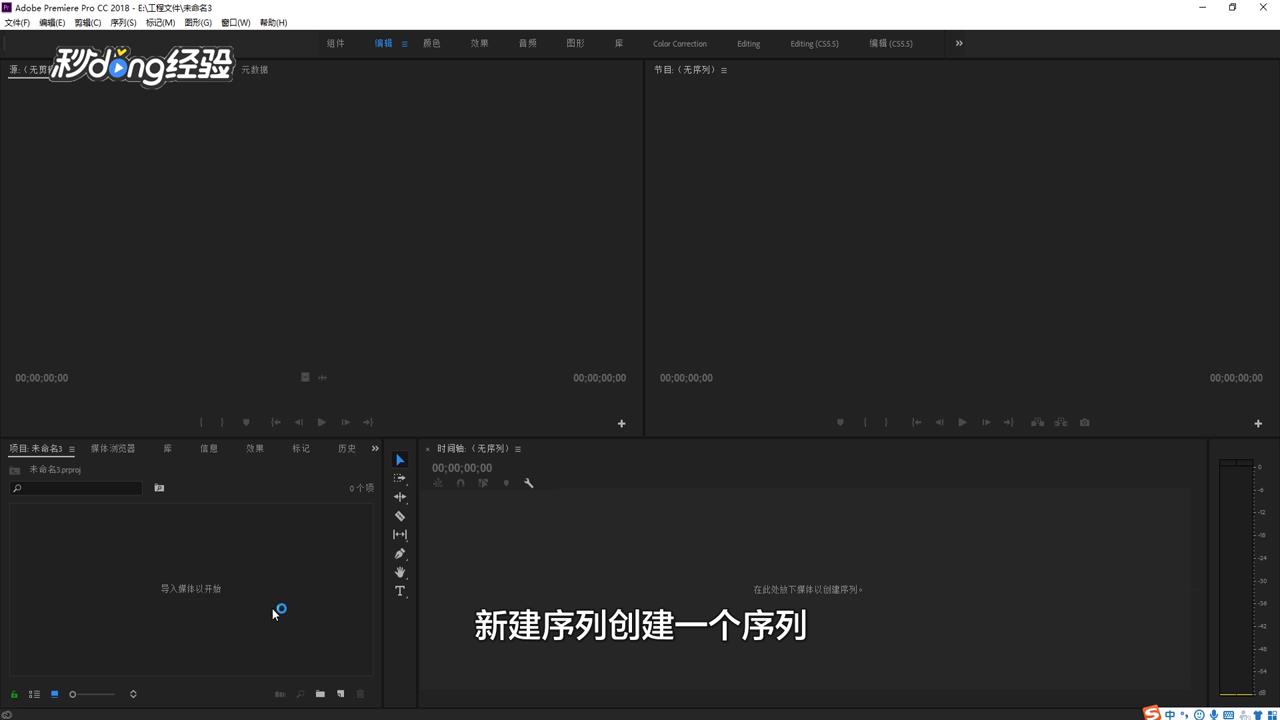This screenshot has width=1280, height=720.
Task: Switch to 图形 workspace
Action: [x=576, y=44]
